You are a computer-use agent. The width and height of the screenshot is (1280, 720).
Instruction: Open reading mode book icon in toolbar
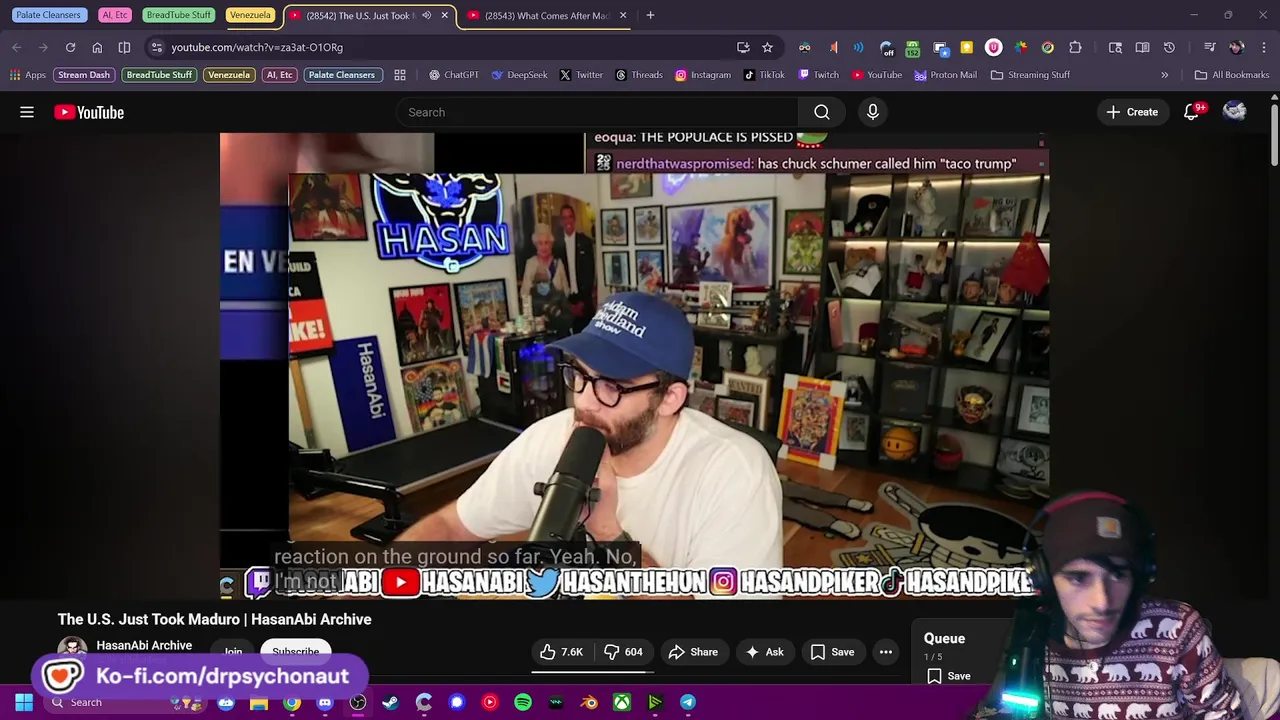1142,47
